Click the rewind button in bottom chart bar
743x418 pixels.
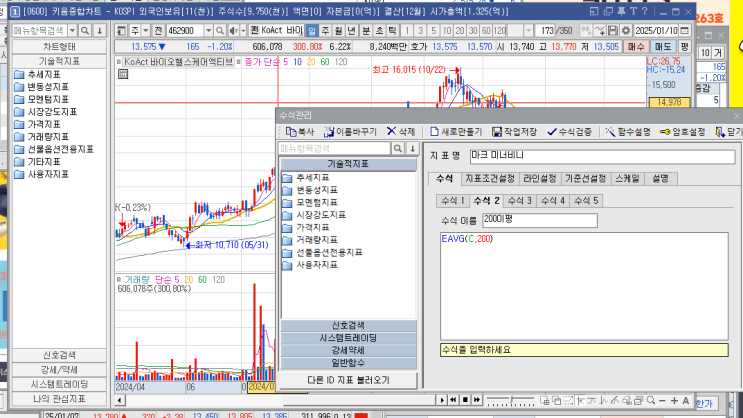[453, 400]
